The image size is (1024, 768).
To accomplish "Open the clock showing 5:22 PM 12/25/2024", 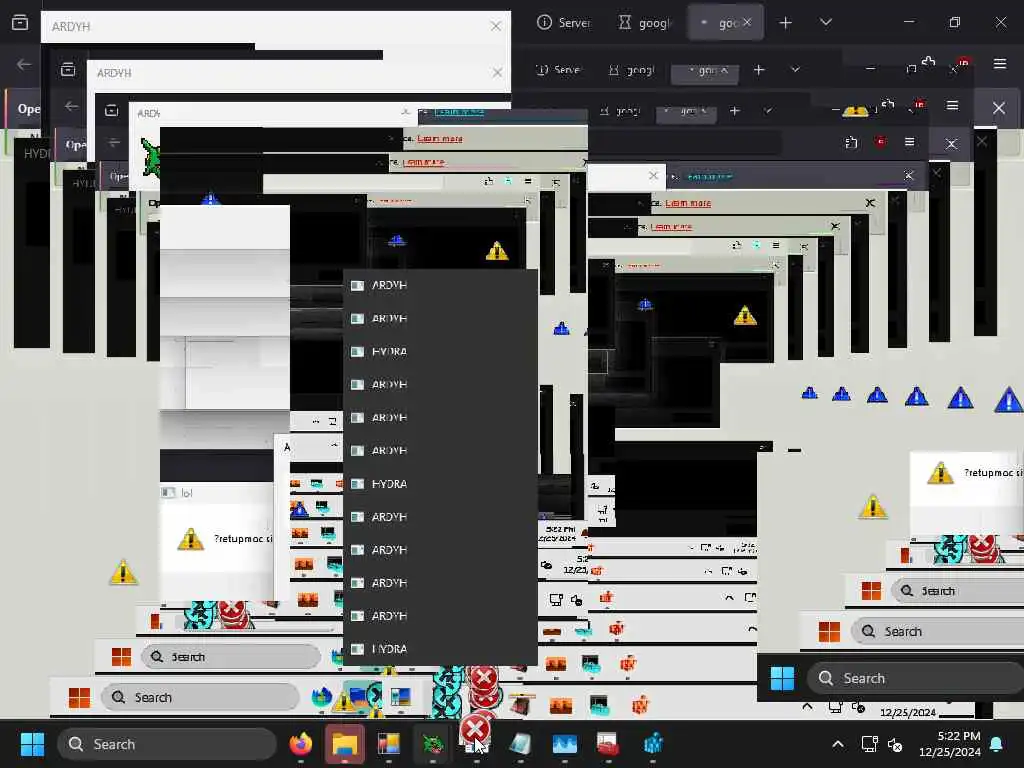I will (x=950, y=744).
